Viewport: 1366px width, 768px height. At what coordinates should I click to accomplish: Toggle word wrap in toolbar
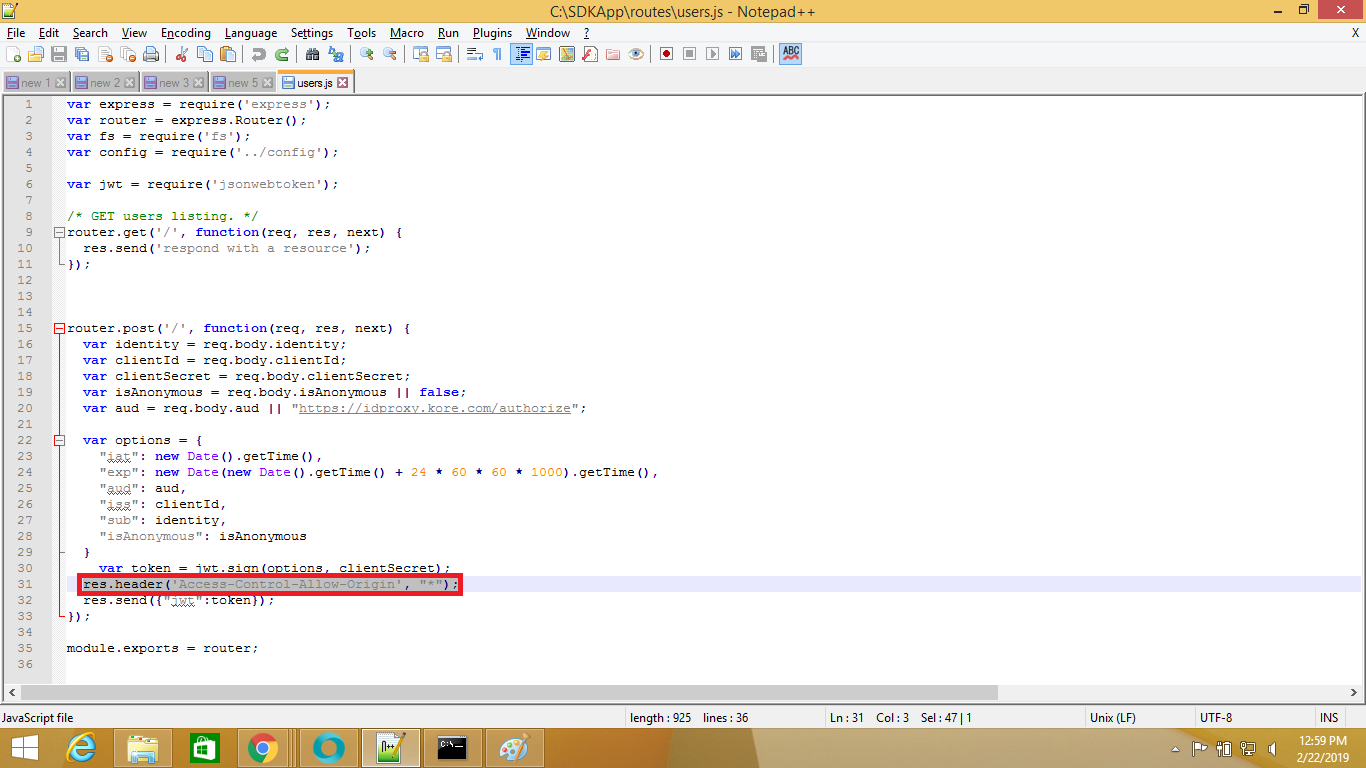tap(474, 54)
